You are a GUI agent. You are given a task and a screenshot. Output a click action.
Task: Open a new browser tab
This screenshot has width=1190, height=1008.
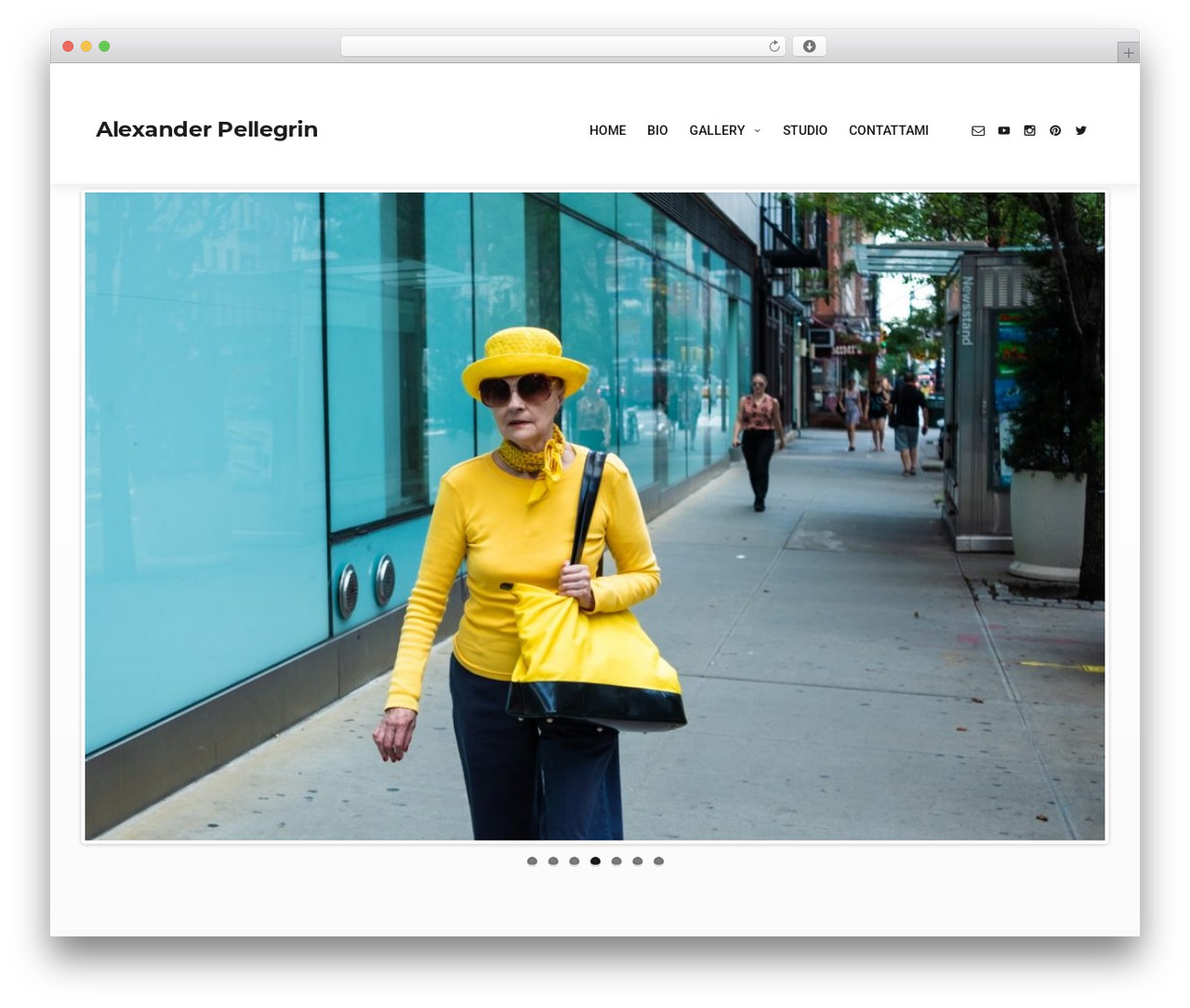[x=1128, y=53]
